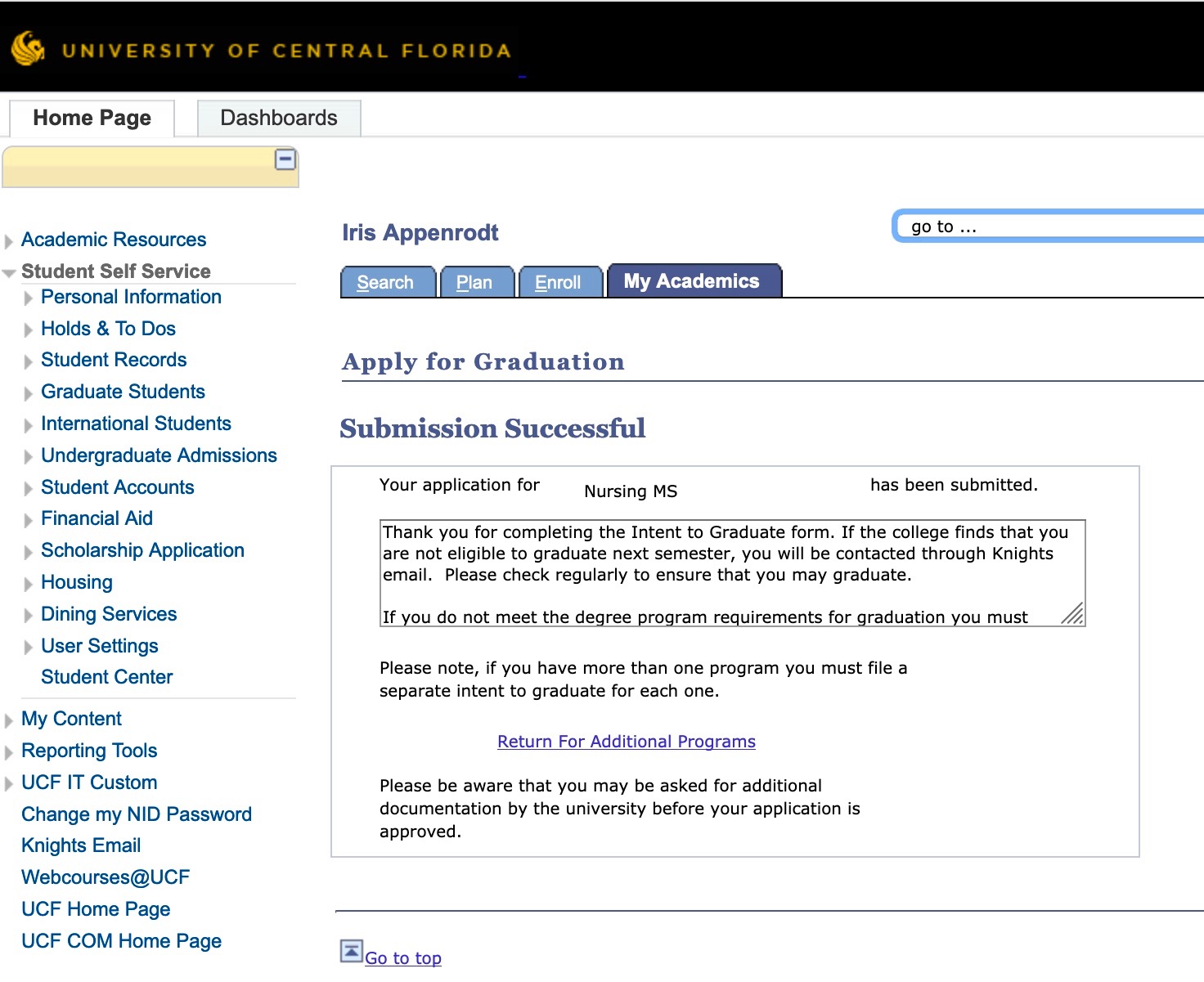This screenshot has width=1204, height=982.
Task: Open UCF Home Page
Action: [96, 908]
